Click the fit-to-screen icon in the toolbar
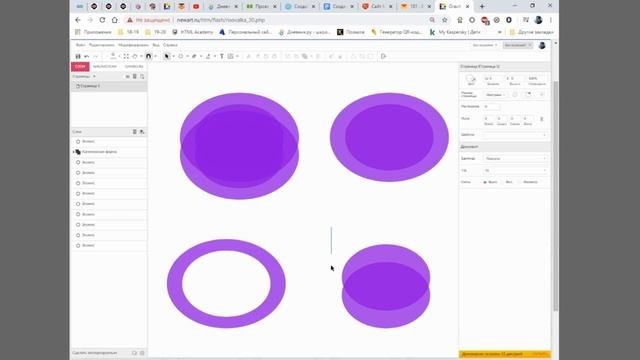 coord(126,56)
